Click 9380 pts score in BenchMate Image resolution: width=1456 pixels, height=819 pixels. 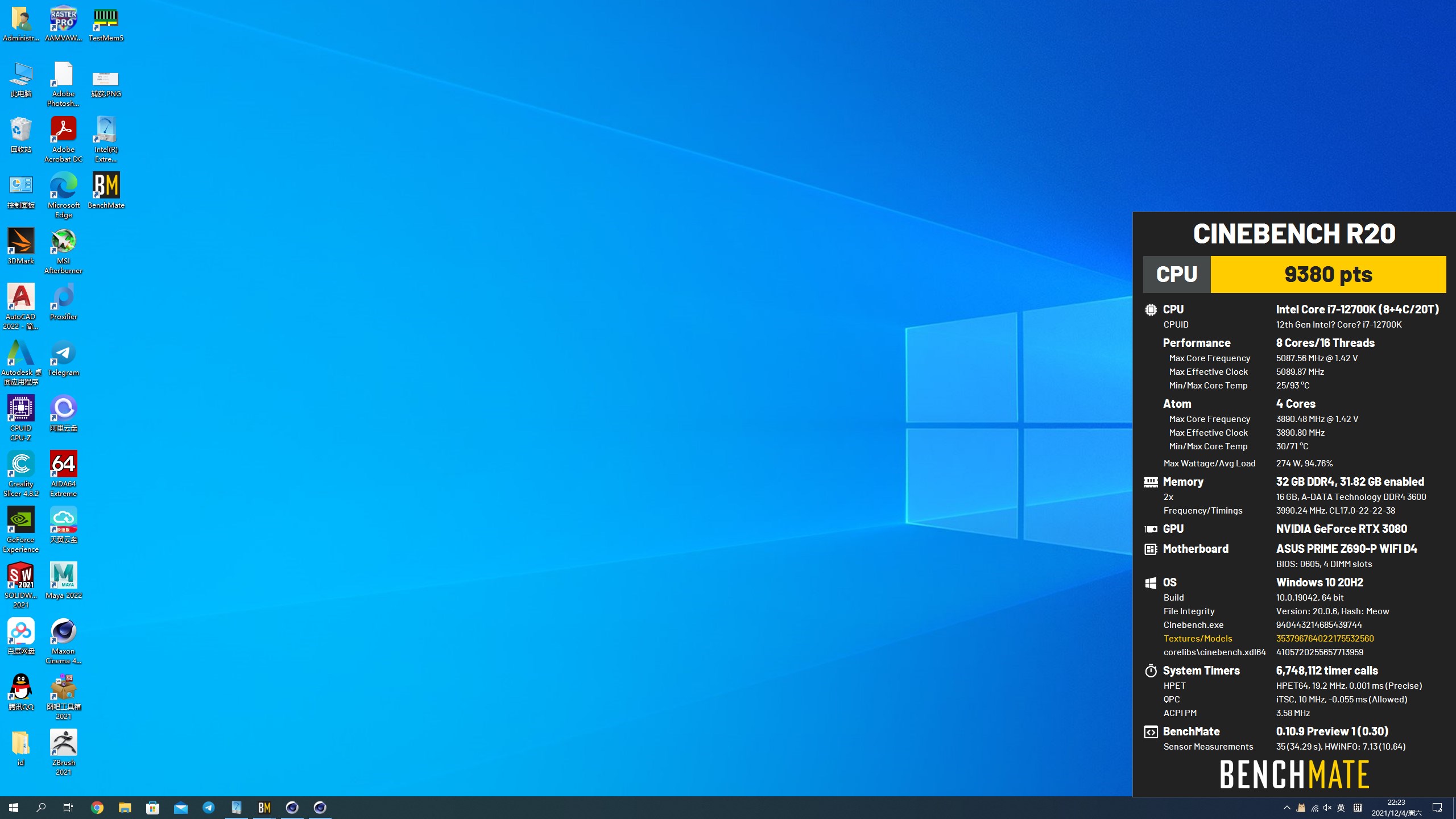point(1328,274)
